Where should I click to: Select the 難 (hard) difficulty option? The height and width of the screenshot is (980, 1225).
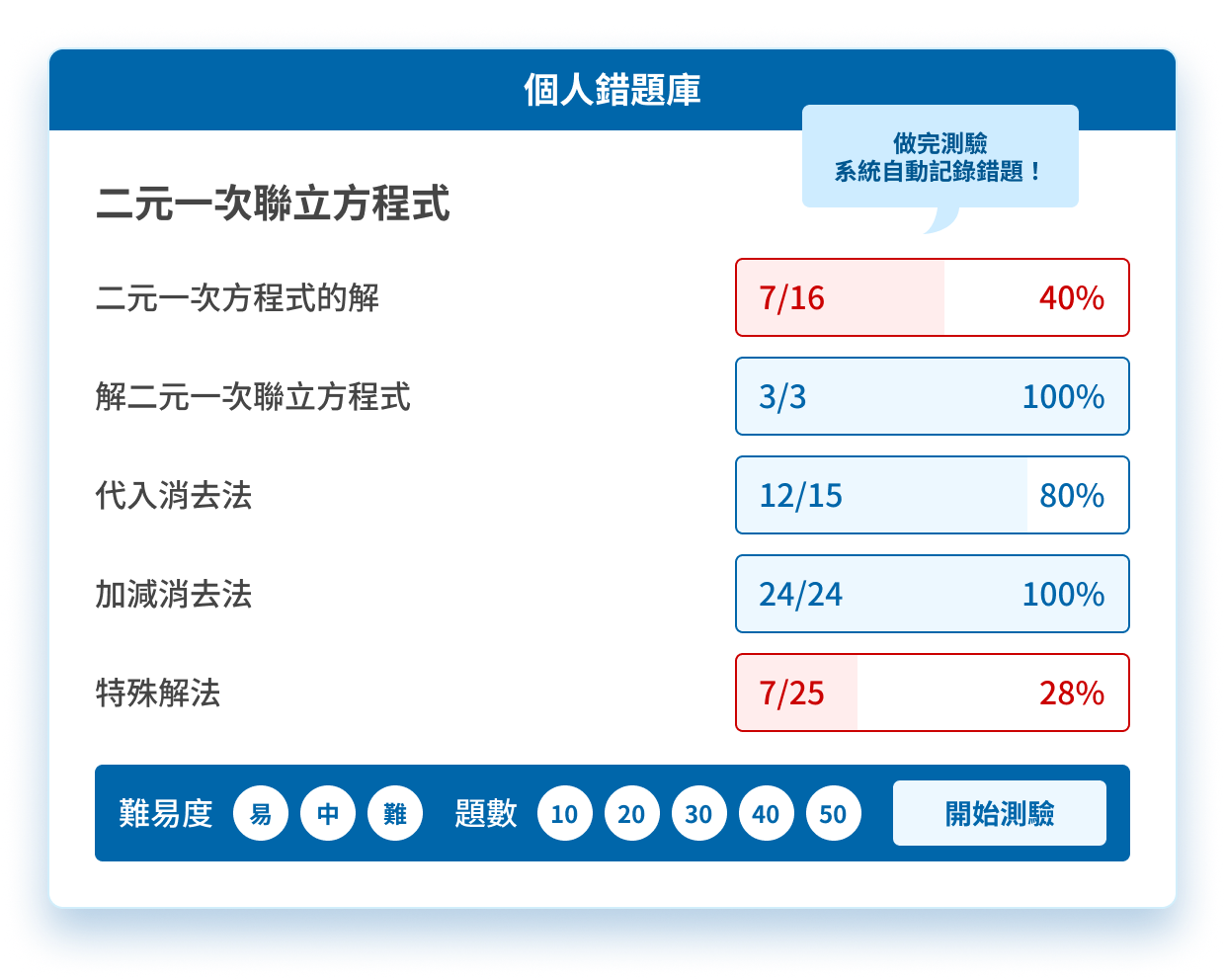(394, 813)
